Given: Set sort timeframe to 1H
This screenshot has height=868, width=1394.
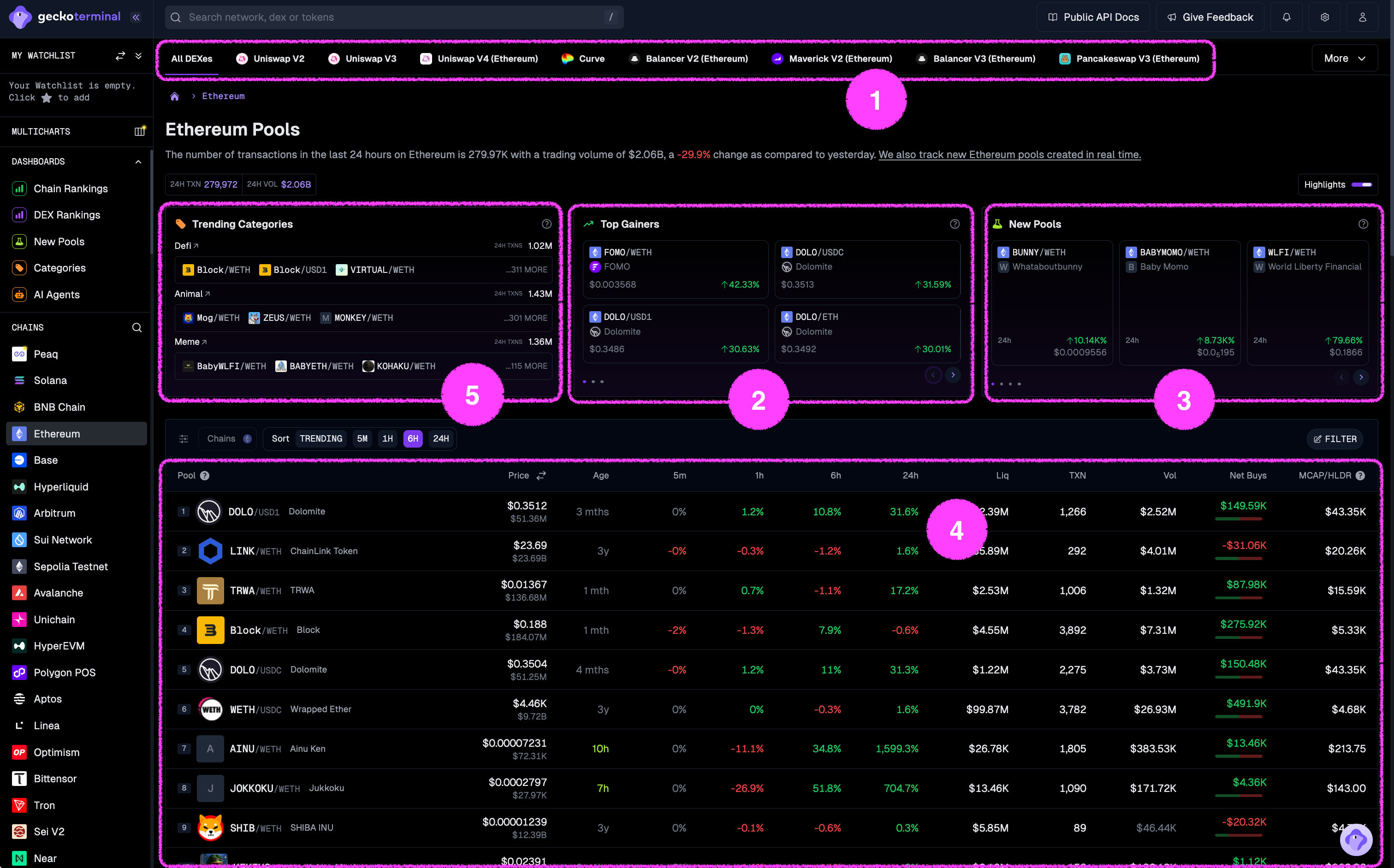Looking at the screenshot, I should tap(387, 438).
